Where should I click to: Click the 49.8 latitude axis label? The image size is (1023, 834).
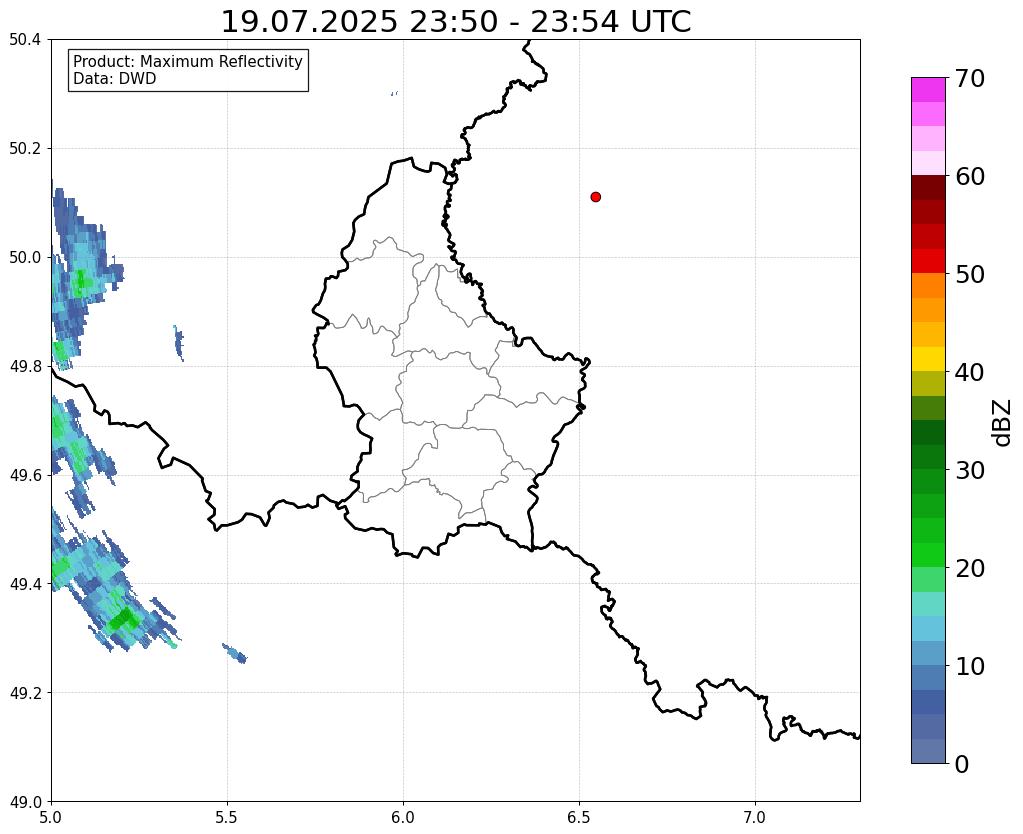25,367
